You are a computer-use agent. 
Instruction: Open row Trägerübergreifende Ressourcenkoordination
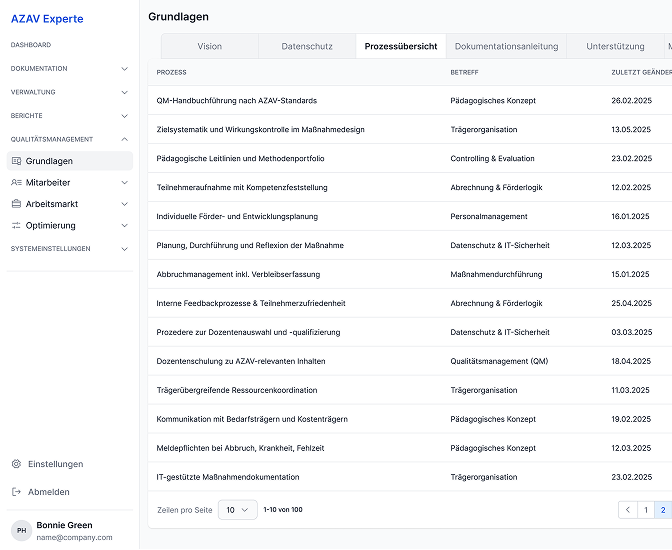tap(410, 390)
